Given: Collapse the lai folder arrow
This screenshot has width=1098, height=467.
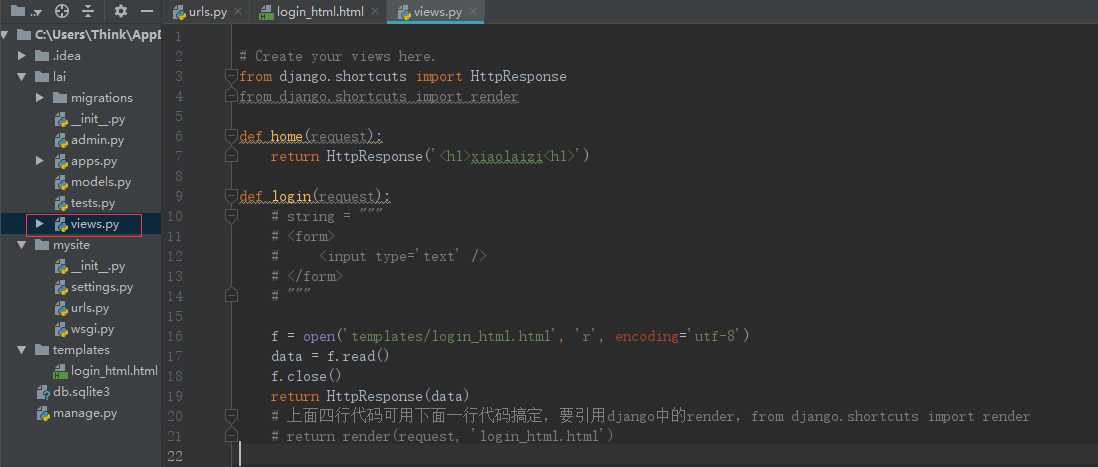Looking at the screenshot, I should [22, 76].
